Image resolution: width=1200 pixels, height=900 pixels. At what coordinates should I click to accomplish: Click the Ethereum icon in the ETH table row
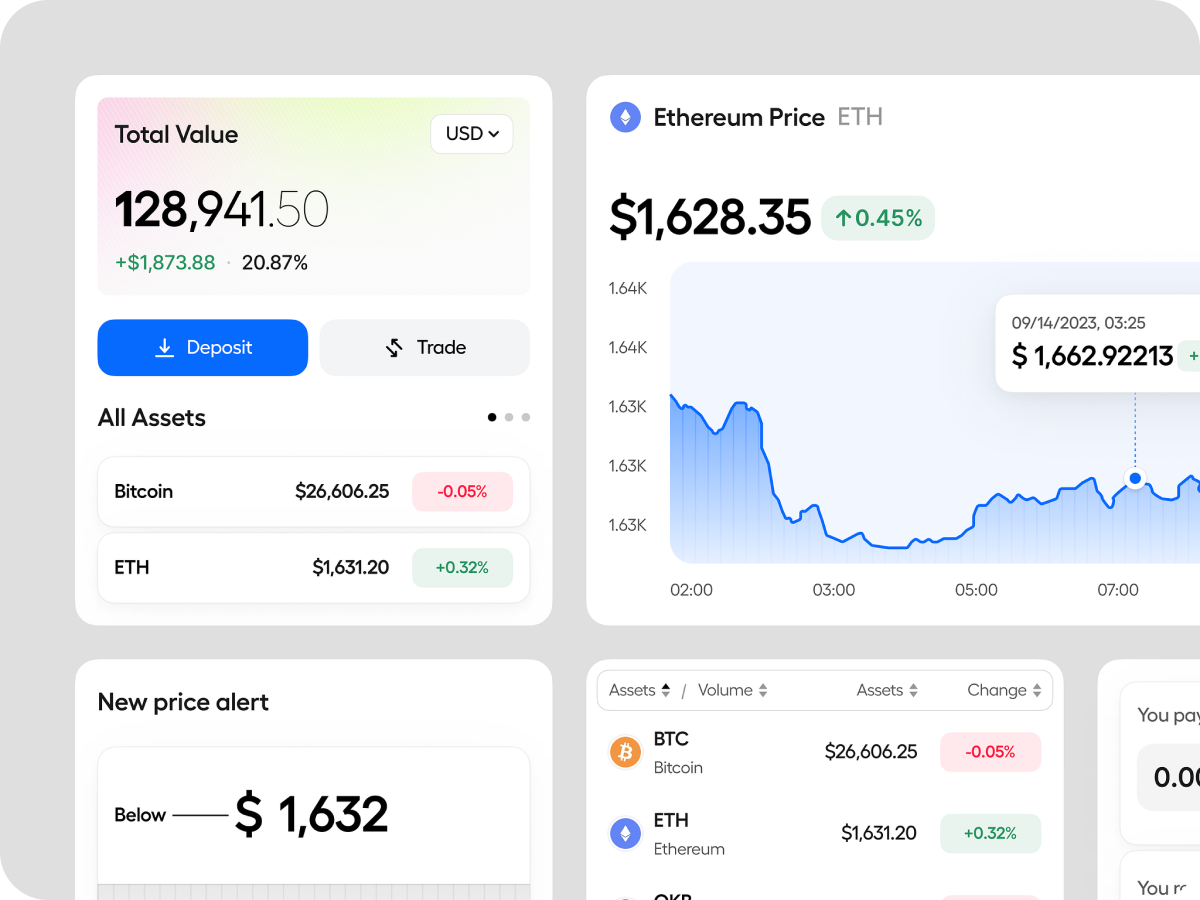pyautogui.click(x=625, y=833)
